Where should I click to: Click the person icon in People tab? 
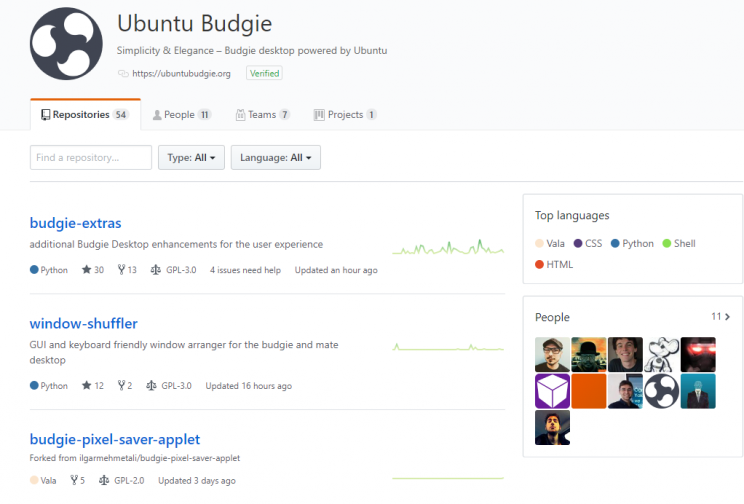[x=157, y=115]
